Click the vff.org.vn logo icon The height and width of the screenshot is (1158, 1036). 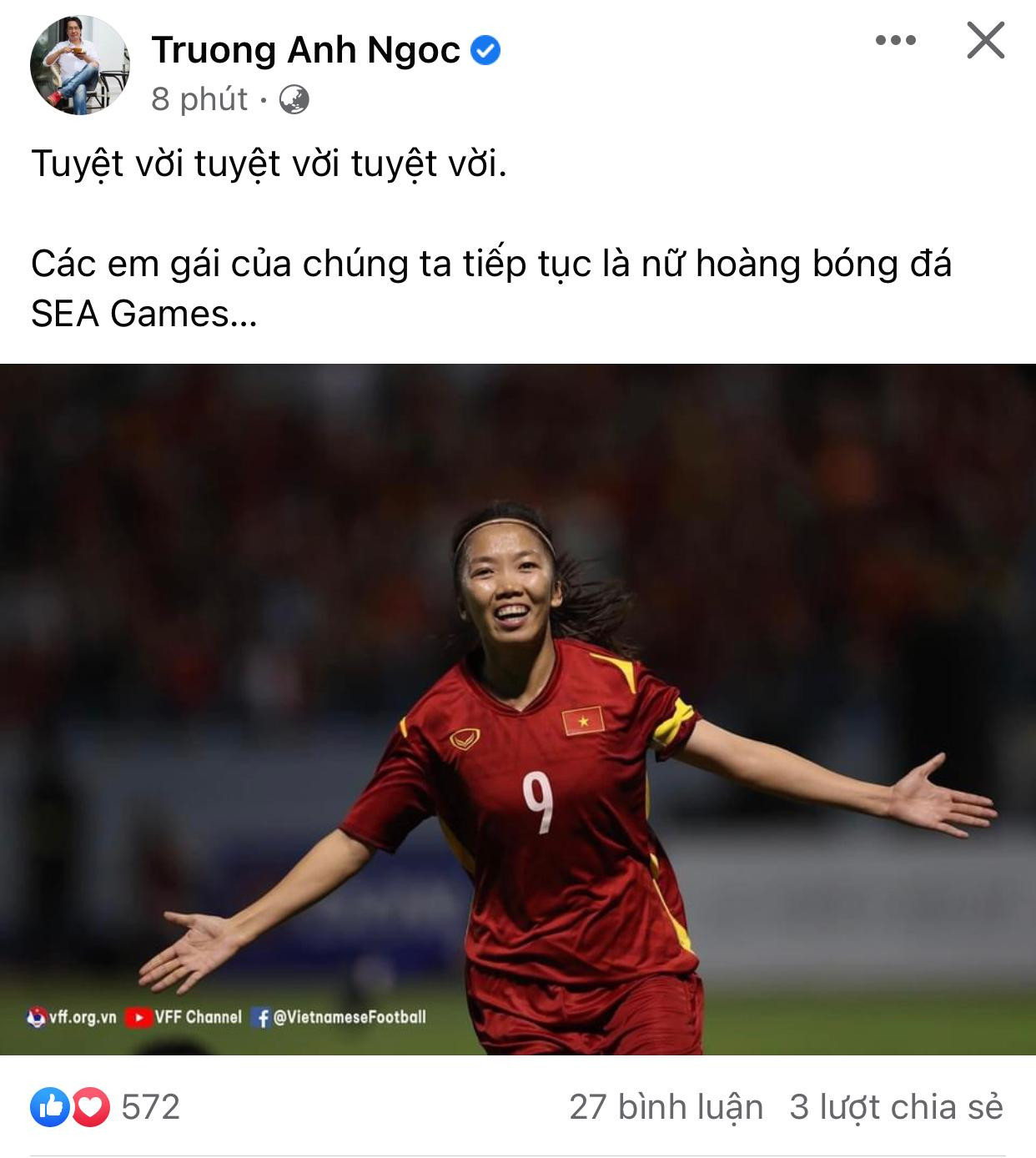pos(36,1018)
